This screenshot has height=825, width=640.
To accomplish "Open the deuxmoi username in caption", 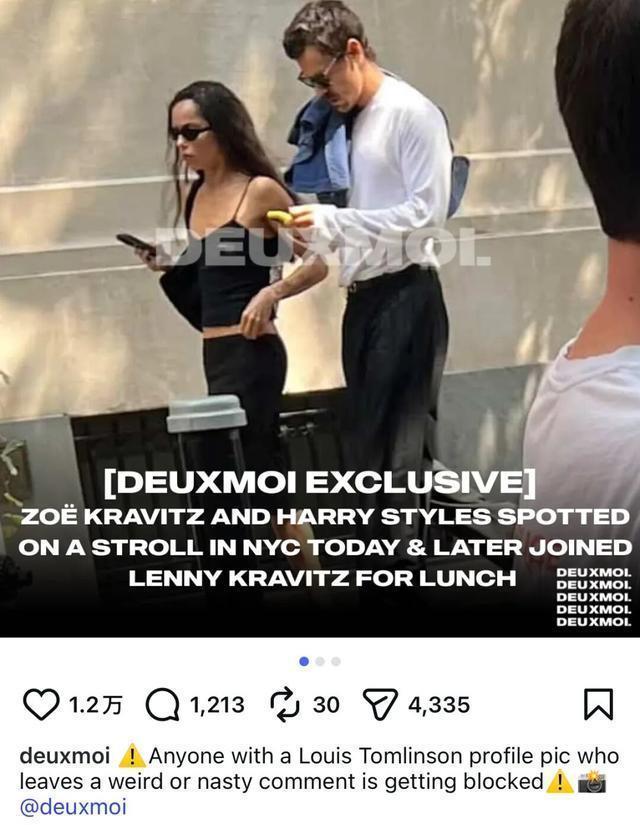I will 65,756.
